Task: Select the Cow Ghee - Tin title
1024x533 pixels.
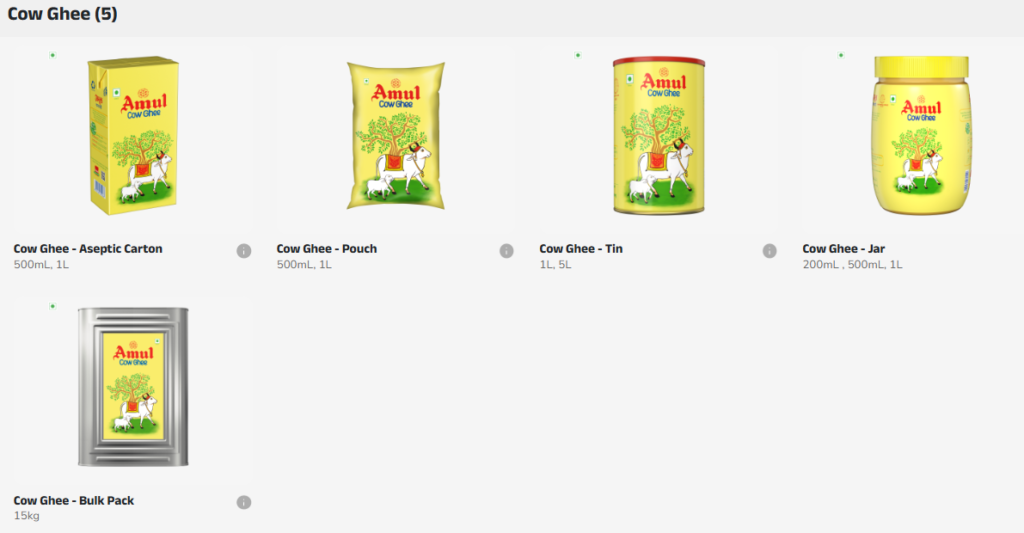Action: [581, 249]
